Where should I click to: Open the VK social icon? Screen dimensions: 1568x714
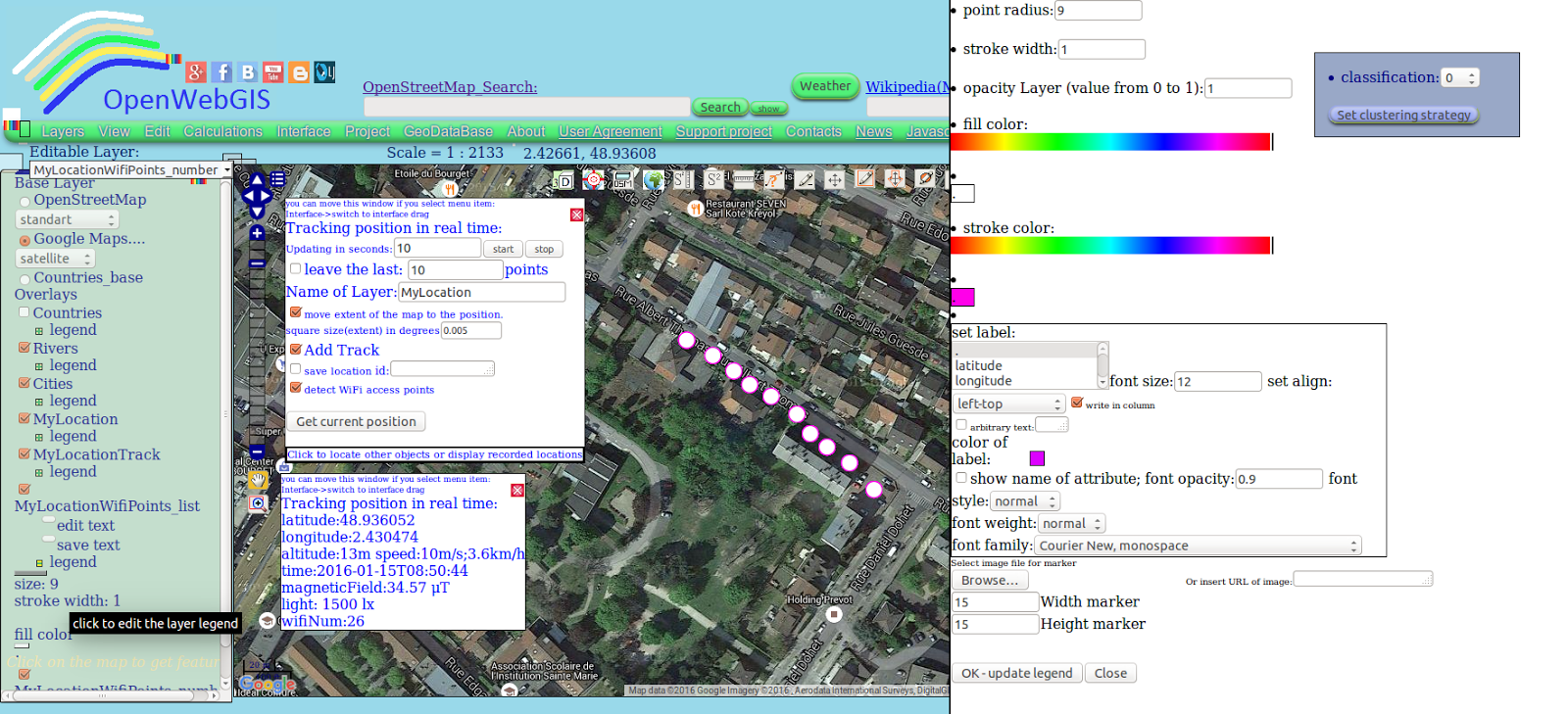[x=248, y=71]
